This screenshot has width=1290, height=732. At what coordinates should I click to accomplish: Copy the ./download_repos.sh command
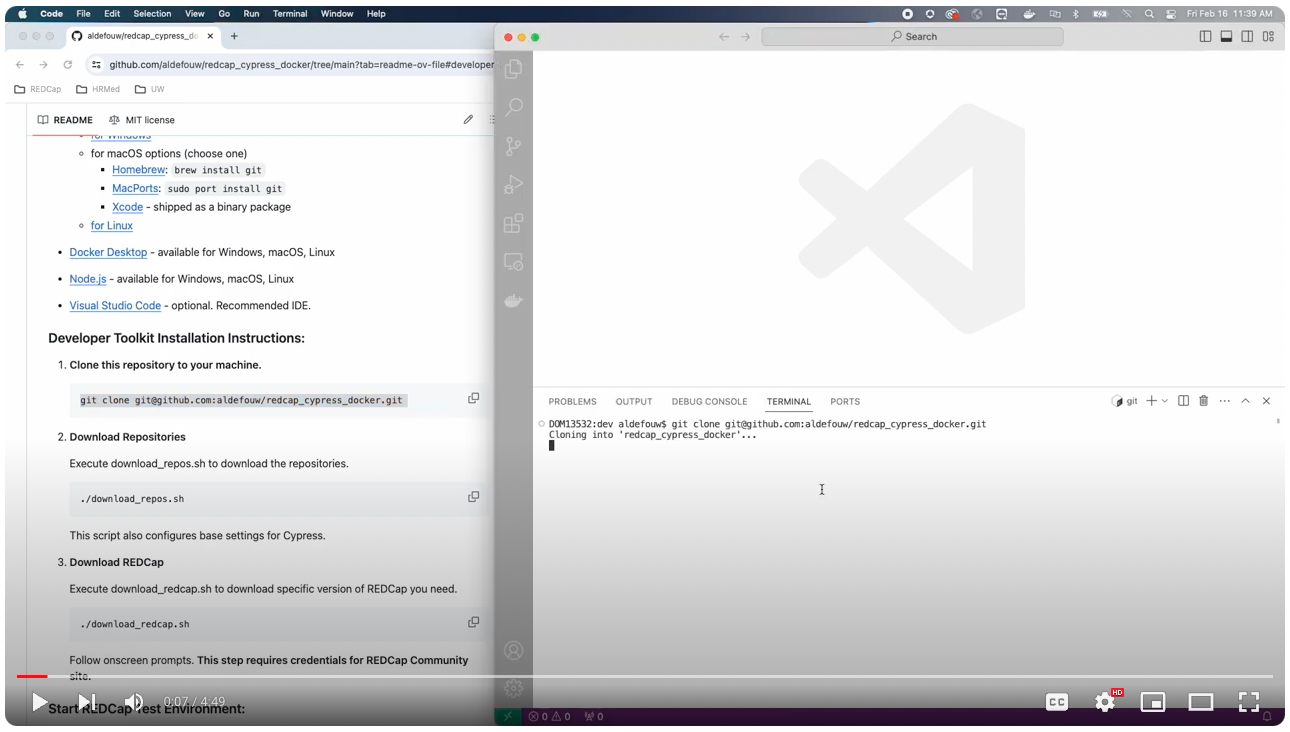(474, 497)
